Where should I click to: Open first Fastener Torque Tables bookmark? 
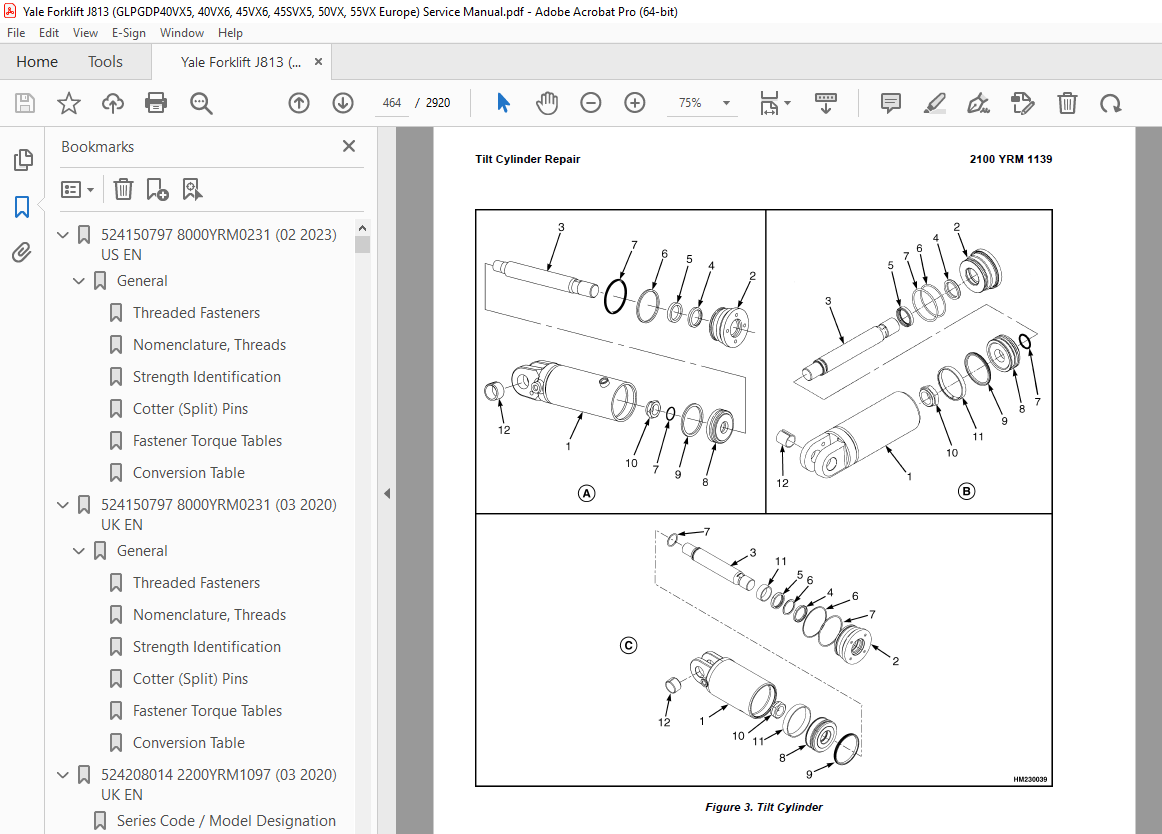pyautogui.click(x=207, y=440)
